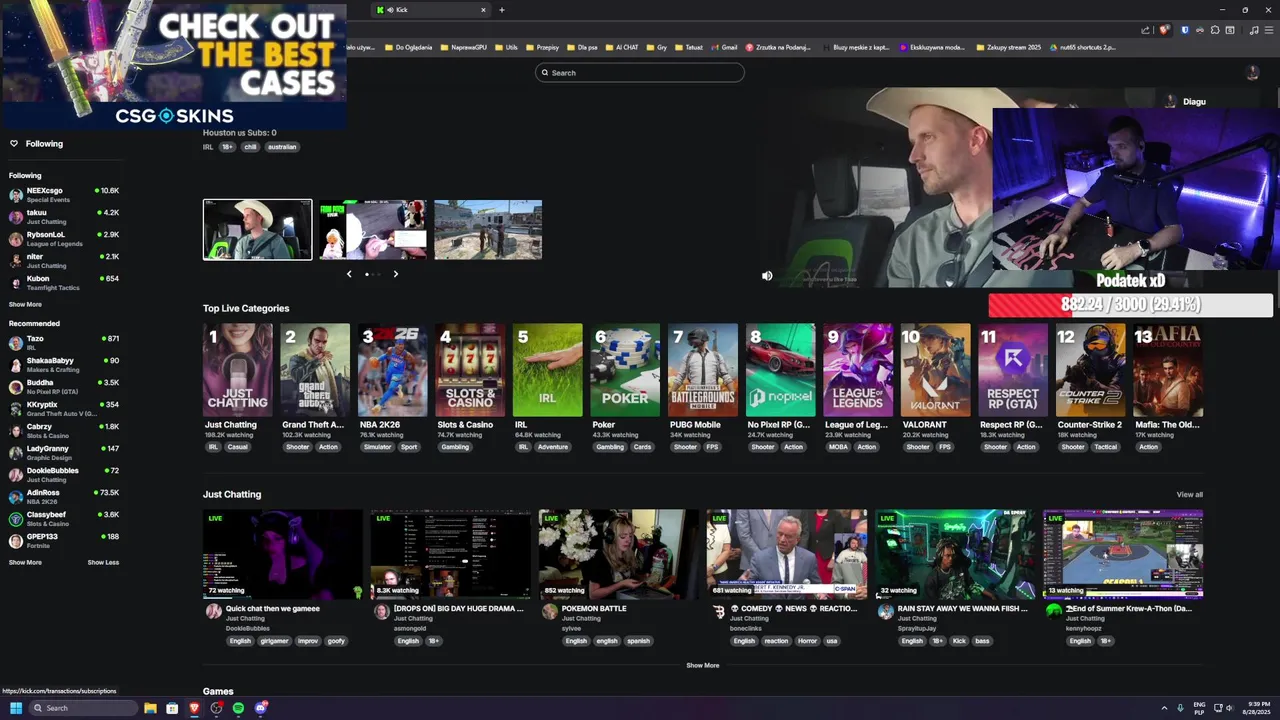The image size is (1280, 720).
Task: Click the Windows taskbar Search box
Action: pyautogui.click(x=83, y=708)
